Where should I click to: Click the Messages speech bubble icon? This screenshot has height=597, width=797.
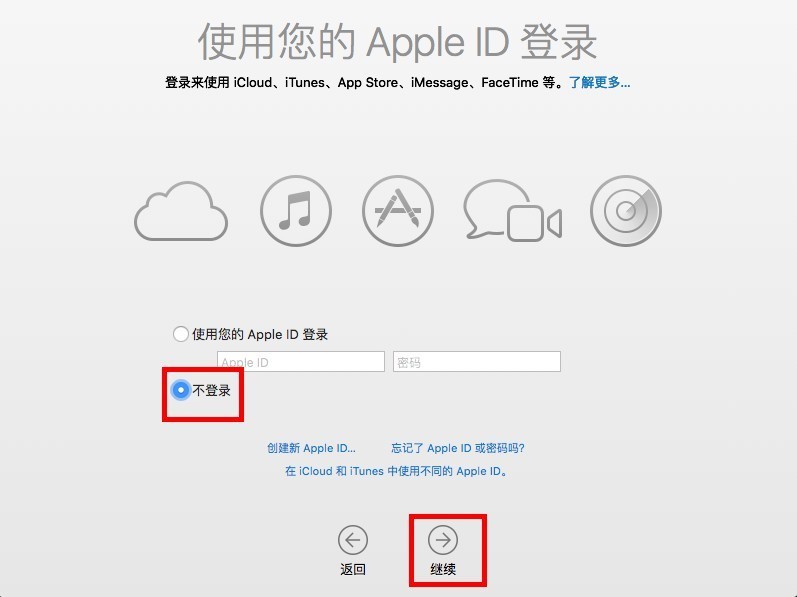[496, 208]
